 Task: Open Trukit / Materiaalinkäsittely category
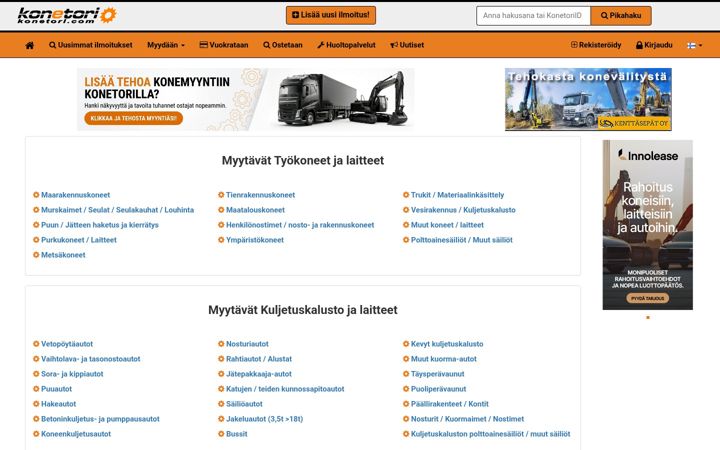click(x=457, y=195)
